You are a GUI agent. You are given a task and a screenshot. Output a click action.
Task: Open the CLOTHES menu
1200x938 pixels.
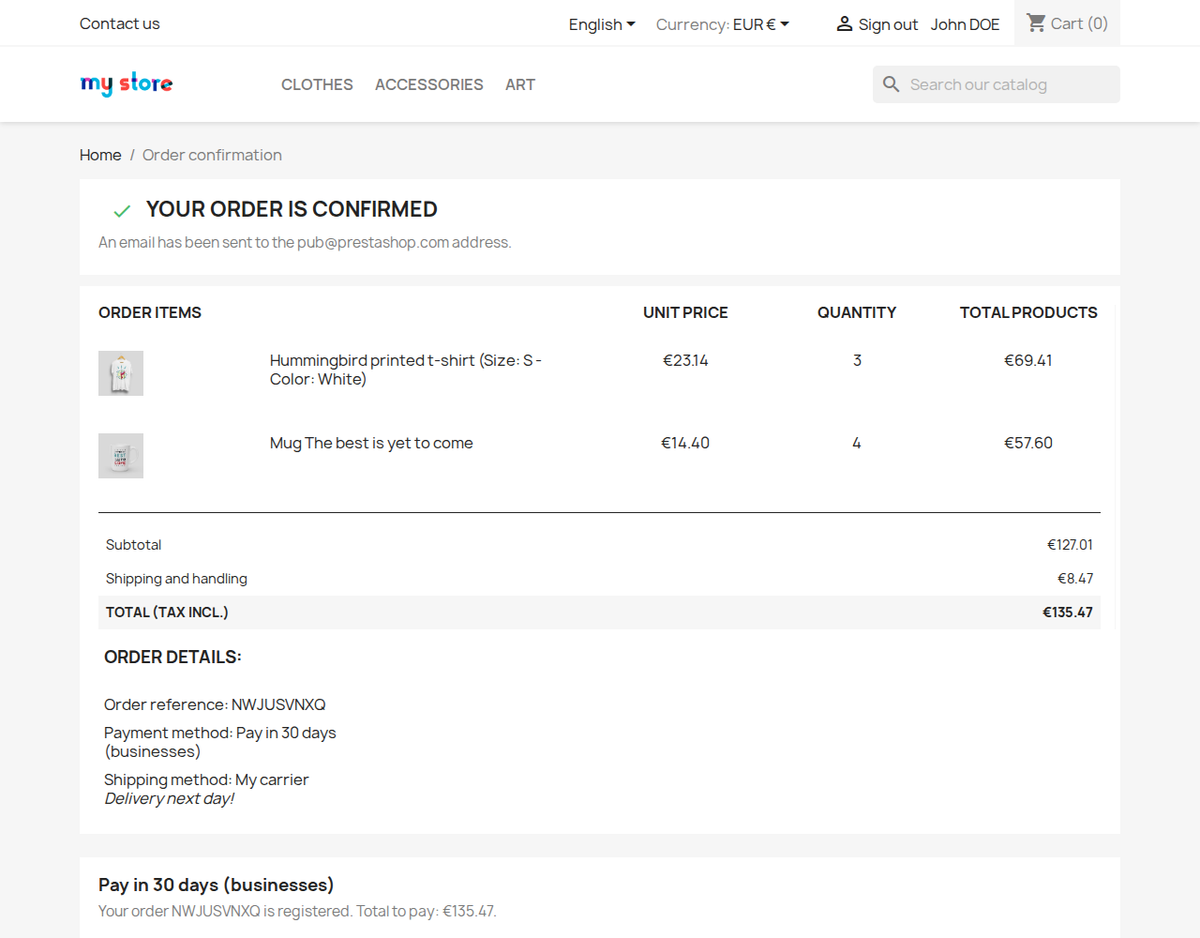click(317, 85)
